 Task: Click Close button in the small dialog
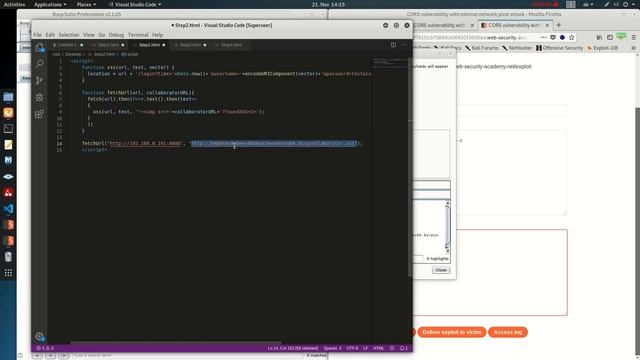click(441, 270)
